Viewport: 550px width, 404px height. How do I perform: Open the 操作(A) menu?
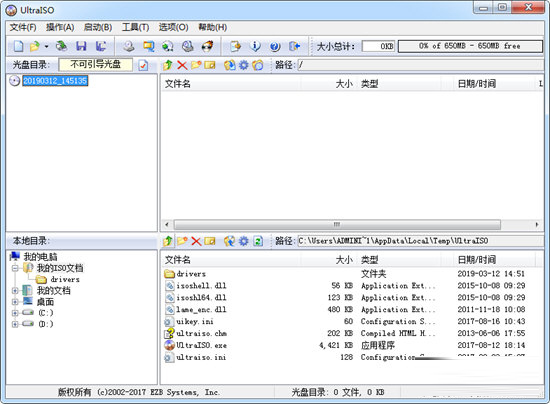pos(60,27)
